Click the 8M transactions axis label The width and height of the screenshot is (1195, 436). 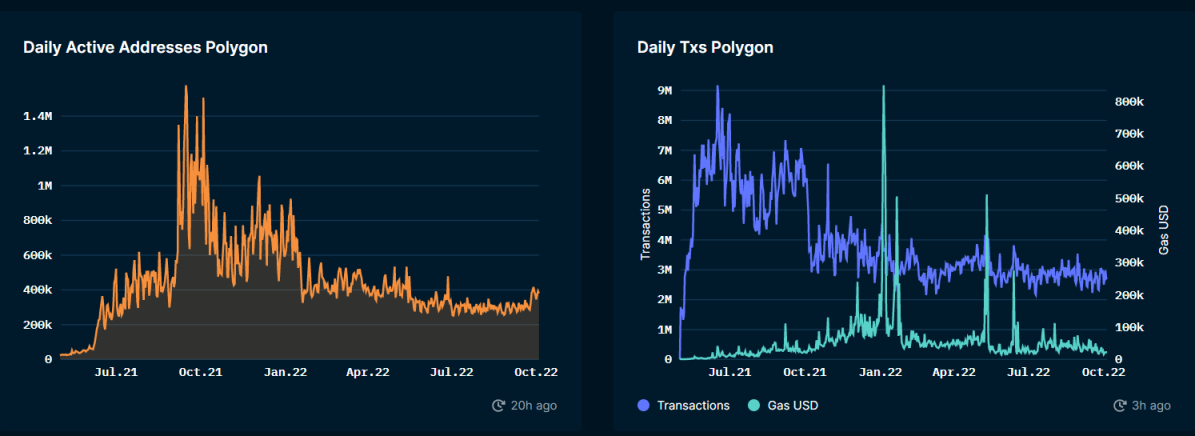(x=664, y=120)
